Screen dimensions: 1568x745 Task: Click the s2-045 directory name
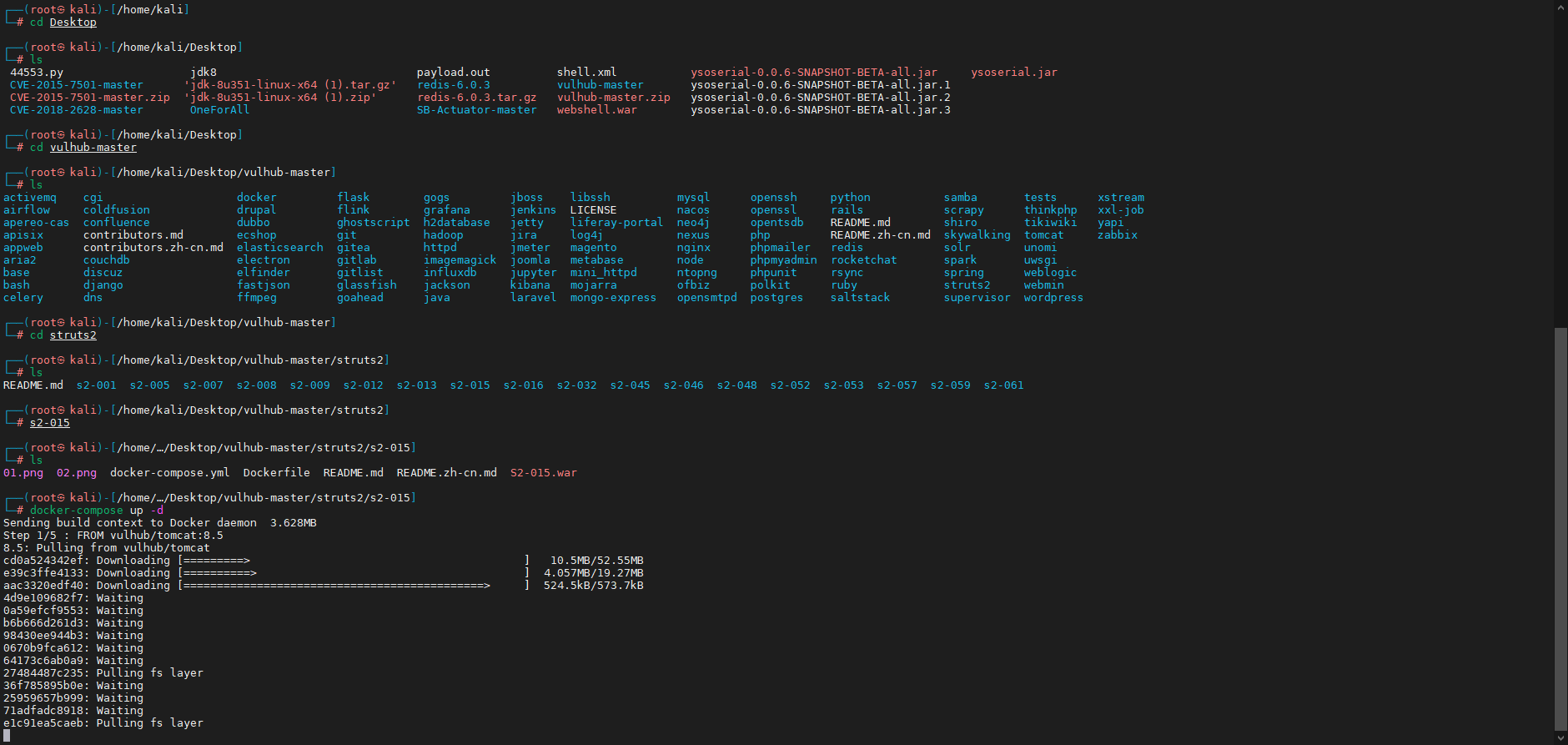click(x=631, y=385)
